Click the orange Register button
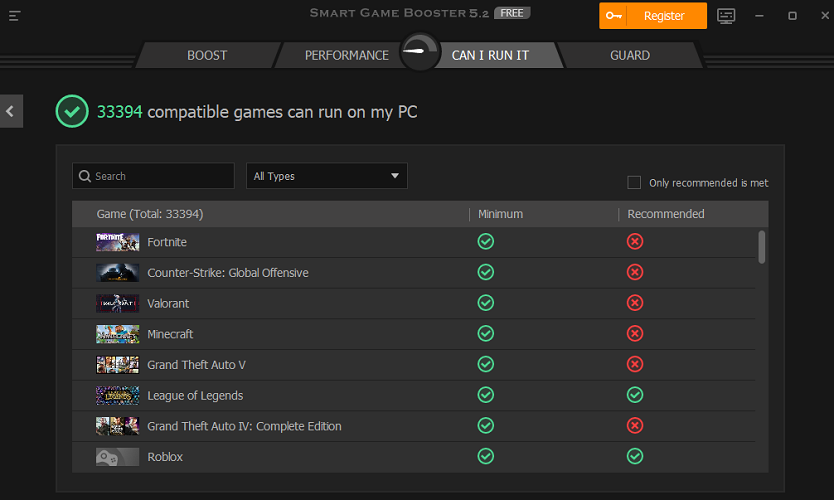The width and height of the screenshot is (834, 500). click(x=653, y=16)
